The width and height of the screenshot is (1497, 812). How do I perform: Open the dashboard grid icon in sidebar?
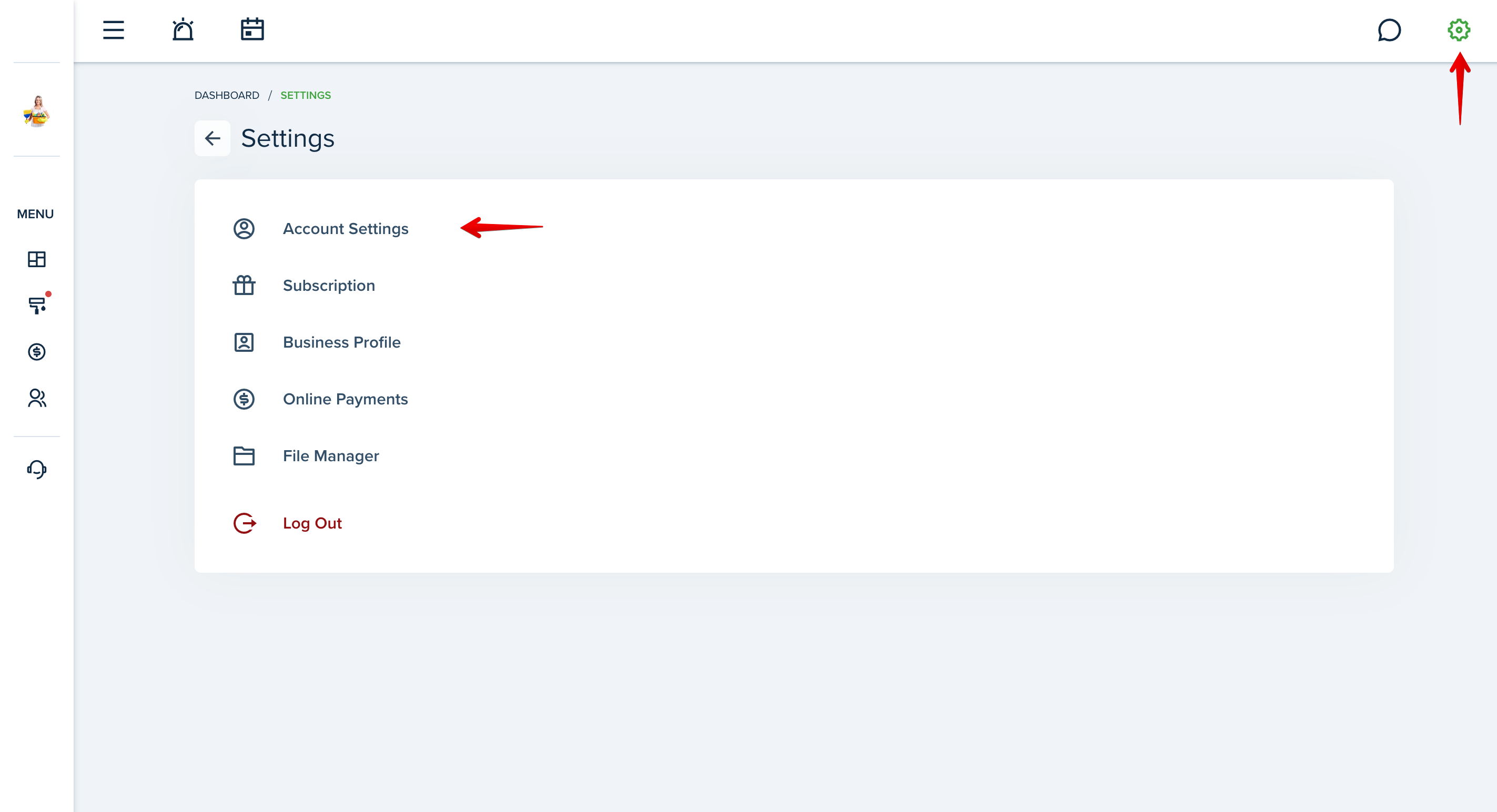pos(37,259)
